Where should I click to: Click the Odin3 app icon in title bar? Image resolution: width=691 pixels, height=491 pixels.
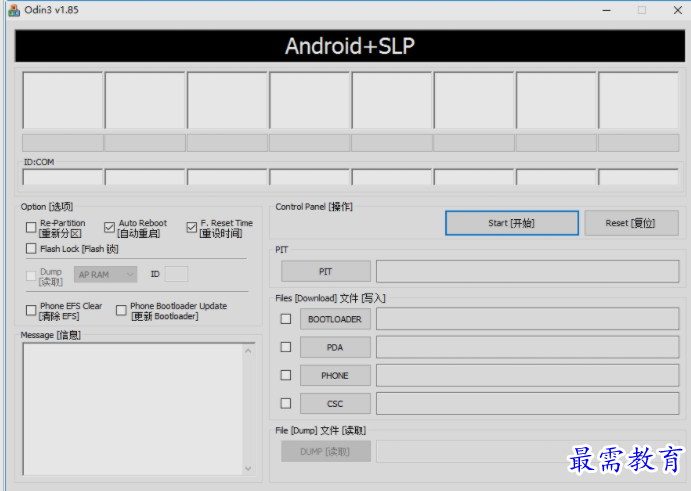tap(14, 10)
